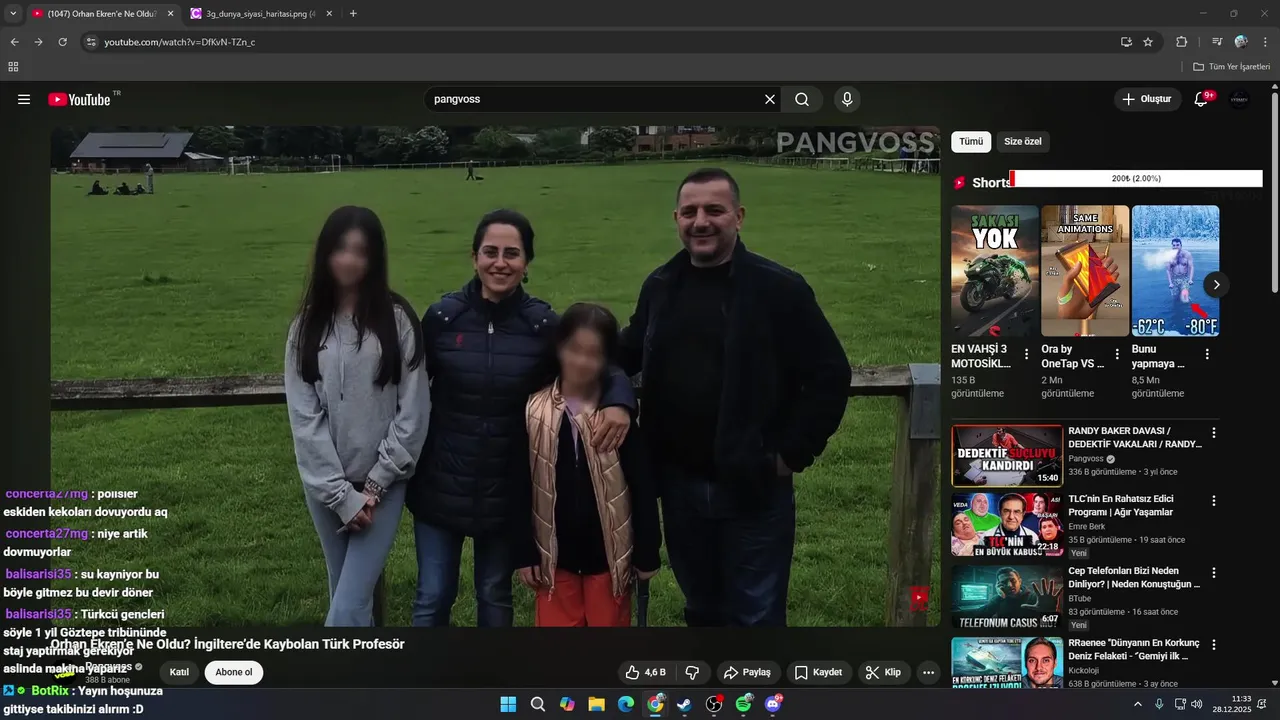This screenshot has width=1280, height=720.
Task: Open TLC'nin En Büyük Kabusu thumbnail
Action: coord(1007,525)
